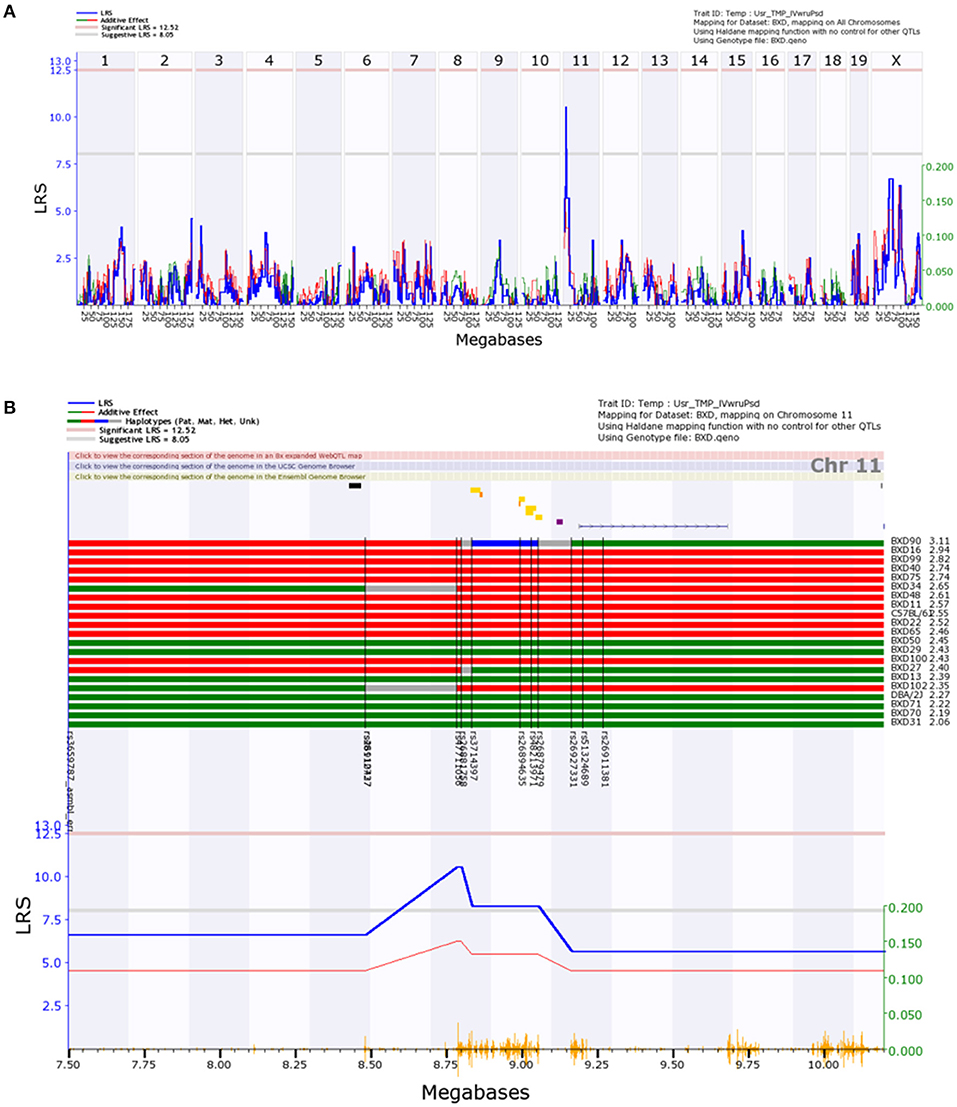This screenshot has width=957, height=1107.
Task: Click SNP marker label rs51324689
Action: tap(584, 758)
